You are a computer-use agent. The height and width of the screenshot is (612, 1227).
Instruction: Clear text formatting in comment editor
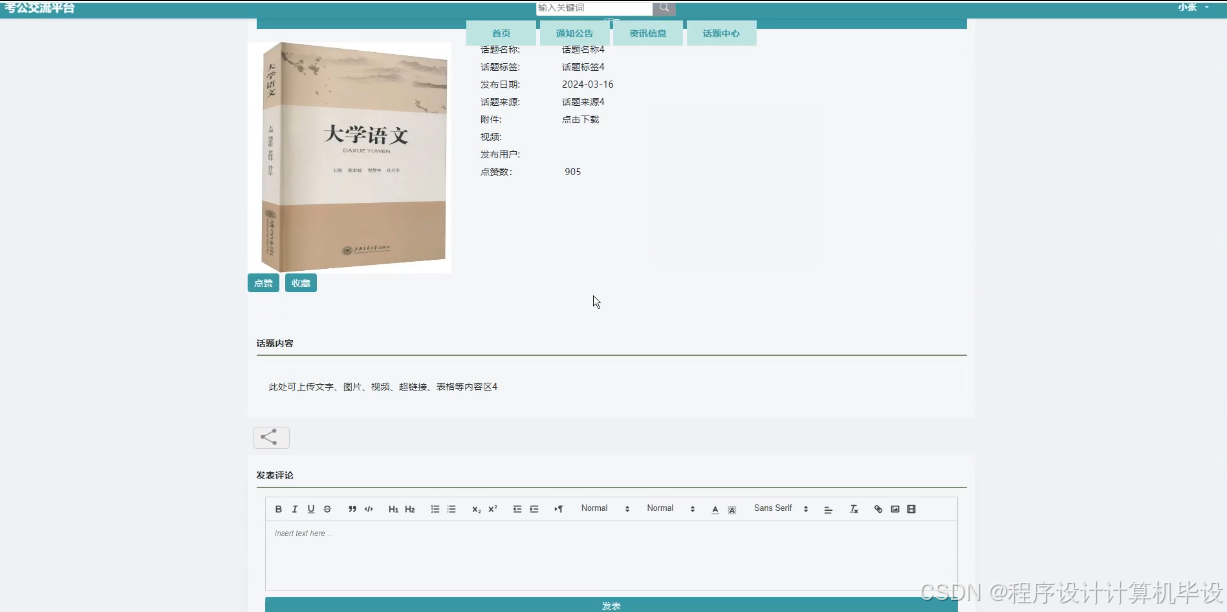coord(854,509)
